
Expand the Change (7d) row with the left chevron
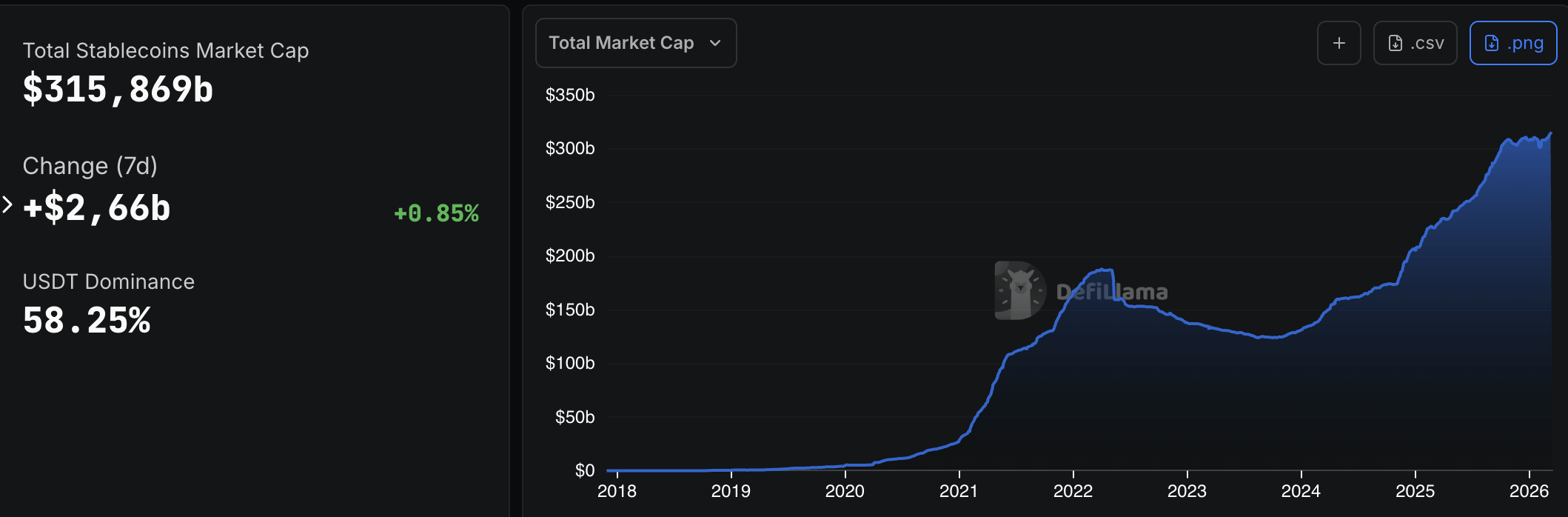[7, 204]
